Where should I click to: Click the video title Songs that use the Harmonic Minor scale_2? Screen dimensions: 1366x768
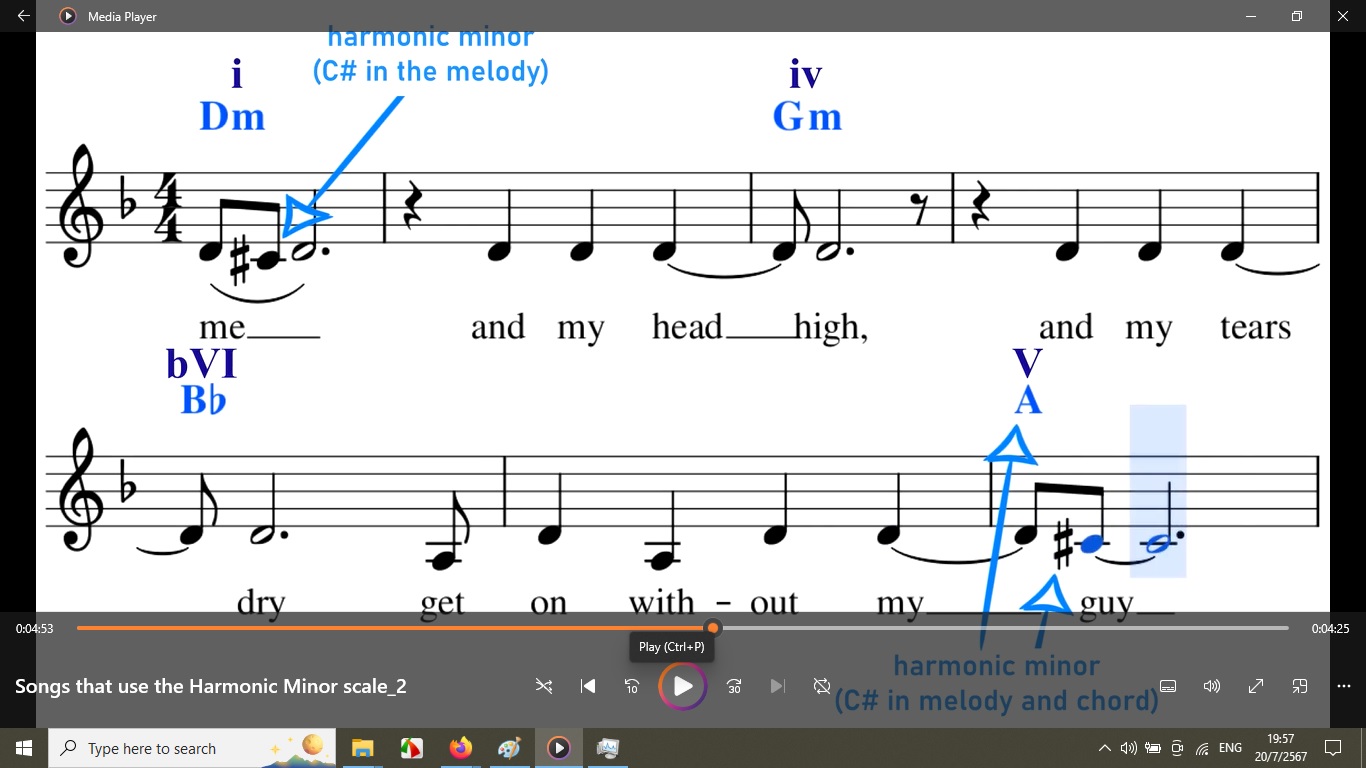[211, 686]
